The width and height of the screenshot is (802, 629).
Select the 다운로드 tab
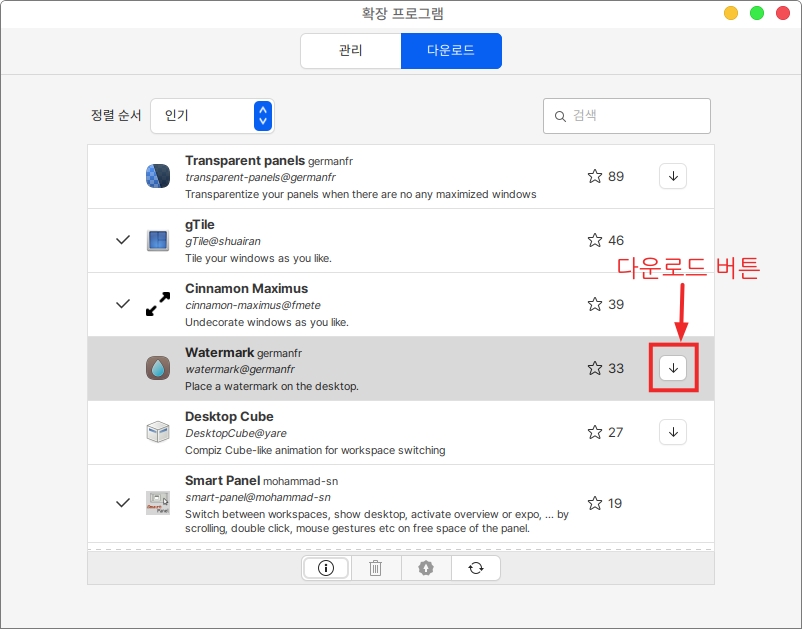tap(451, 51)
